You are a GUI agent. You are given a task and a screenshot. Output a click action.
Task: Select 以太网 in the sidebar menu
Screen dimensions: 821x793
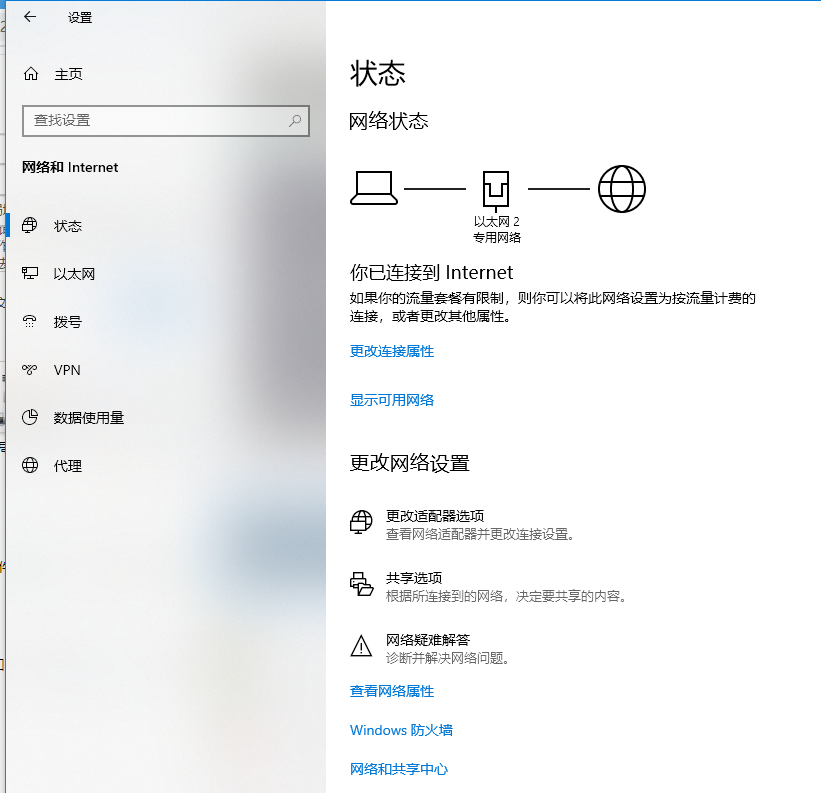click(74, 274)
